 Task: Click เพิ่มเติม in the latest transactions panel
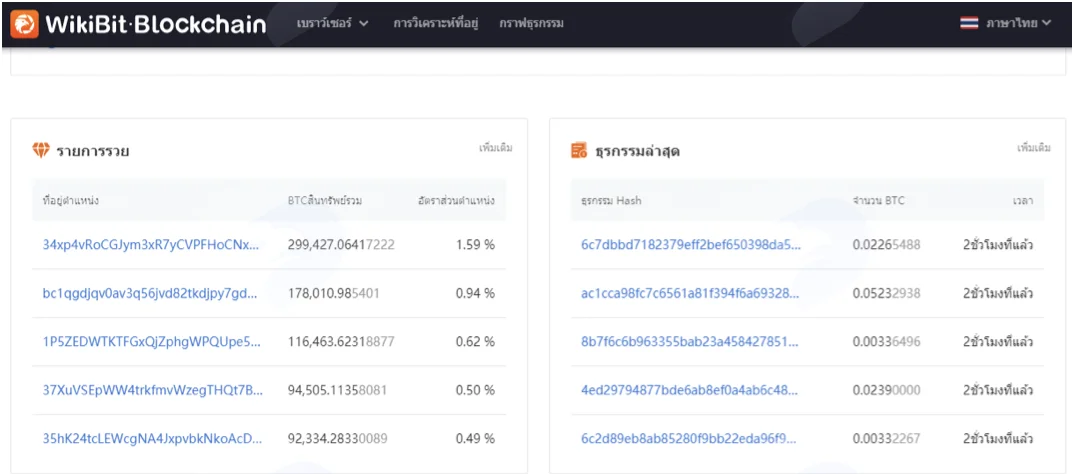tap(1034, 148)
